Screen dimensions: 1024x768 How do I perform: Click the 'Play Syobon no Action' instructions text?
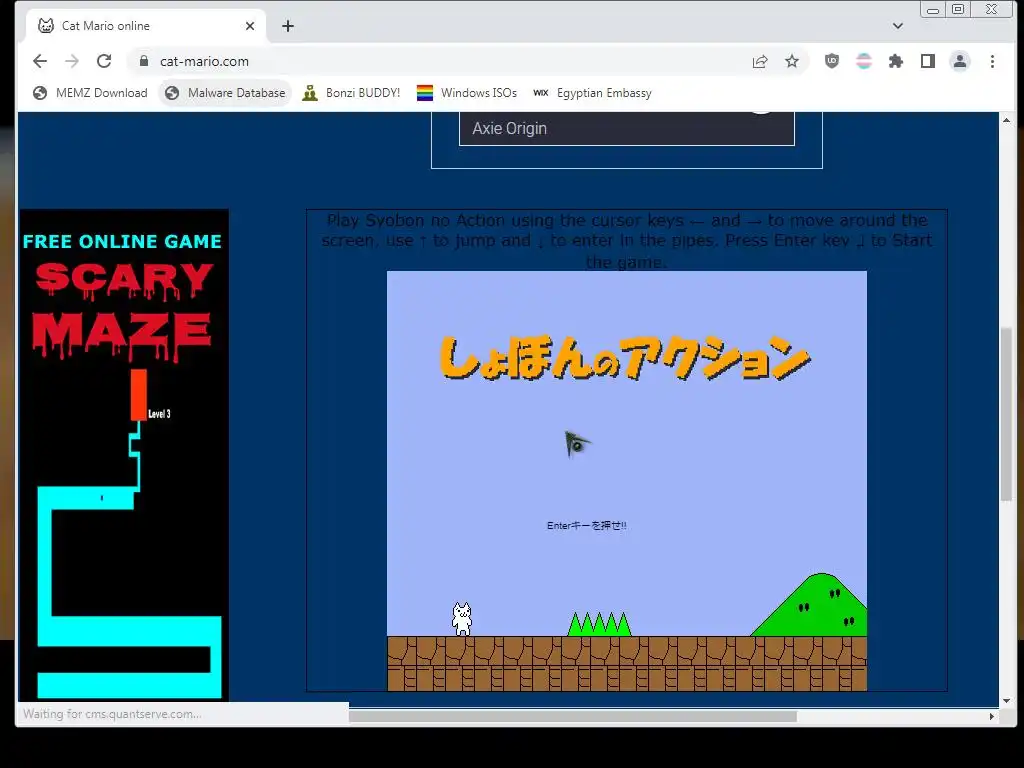tap(626, 241)
